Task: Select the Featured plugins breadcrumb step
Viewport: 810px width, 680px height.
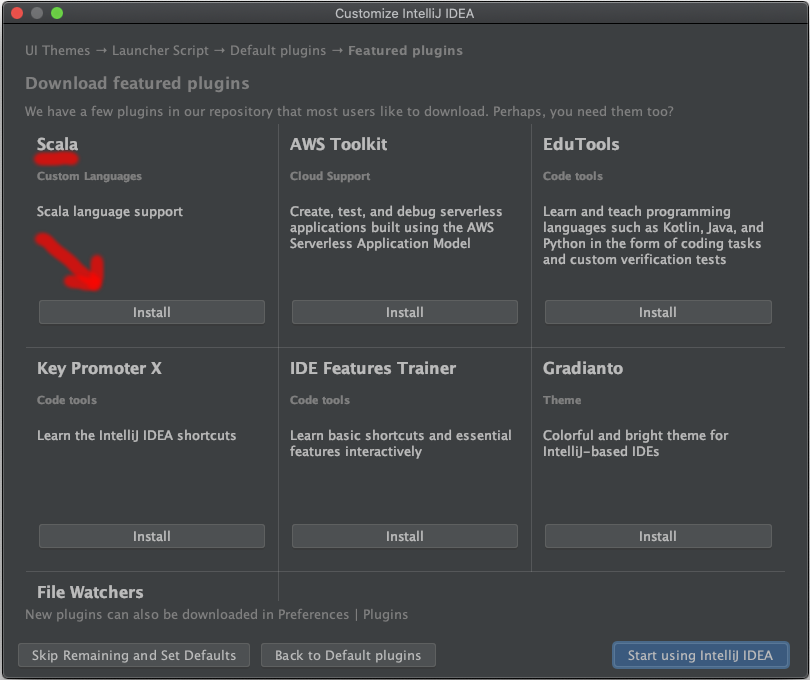Action: 405,50
